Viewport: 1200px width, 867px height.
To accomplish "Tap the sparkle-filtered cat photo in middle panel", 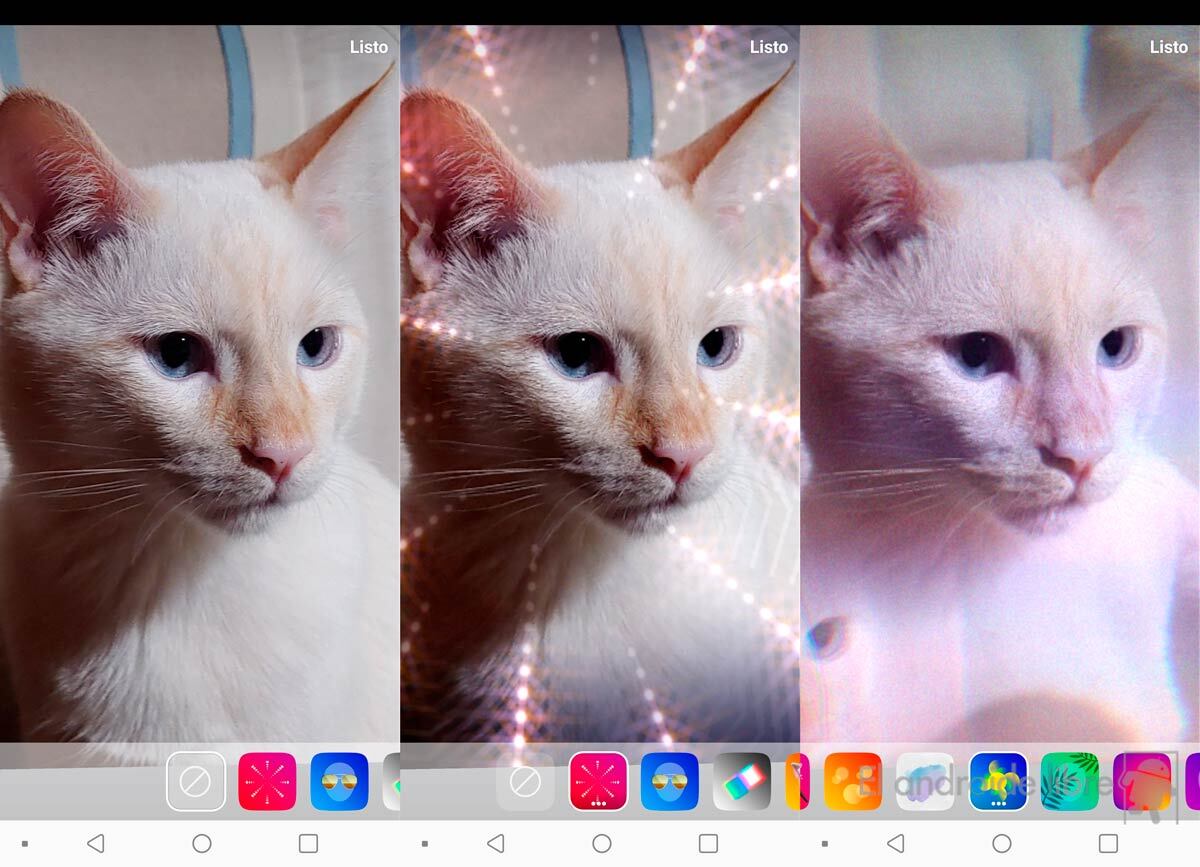I will tap(600, 400).
